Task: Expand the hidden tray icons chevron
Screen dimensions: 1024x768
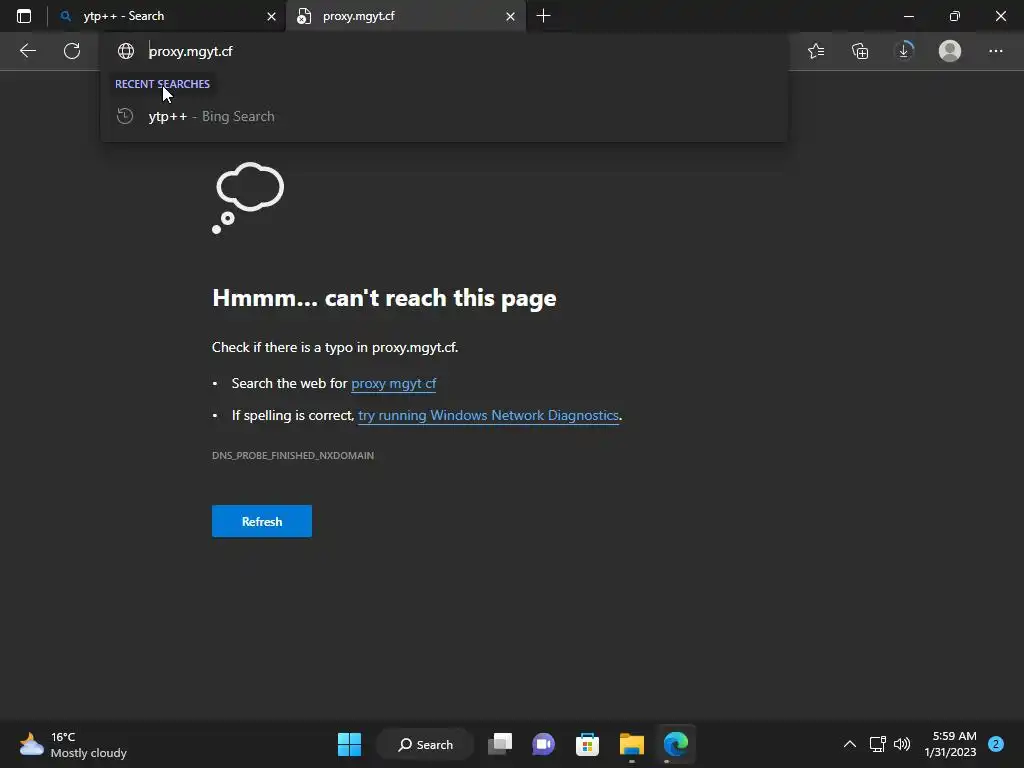Action: pos(850,744)
